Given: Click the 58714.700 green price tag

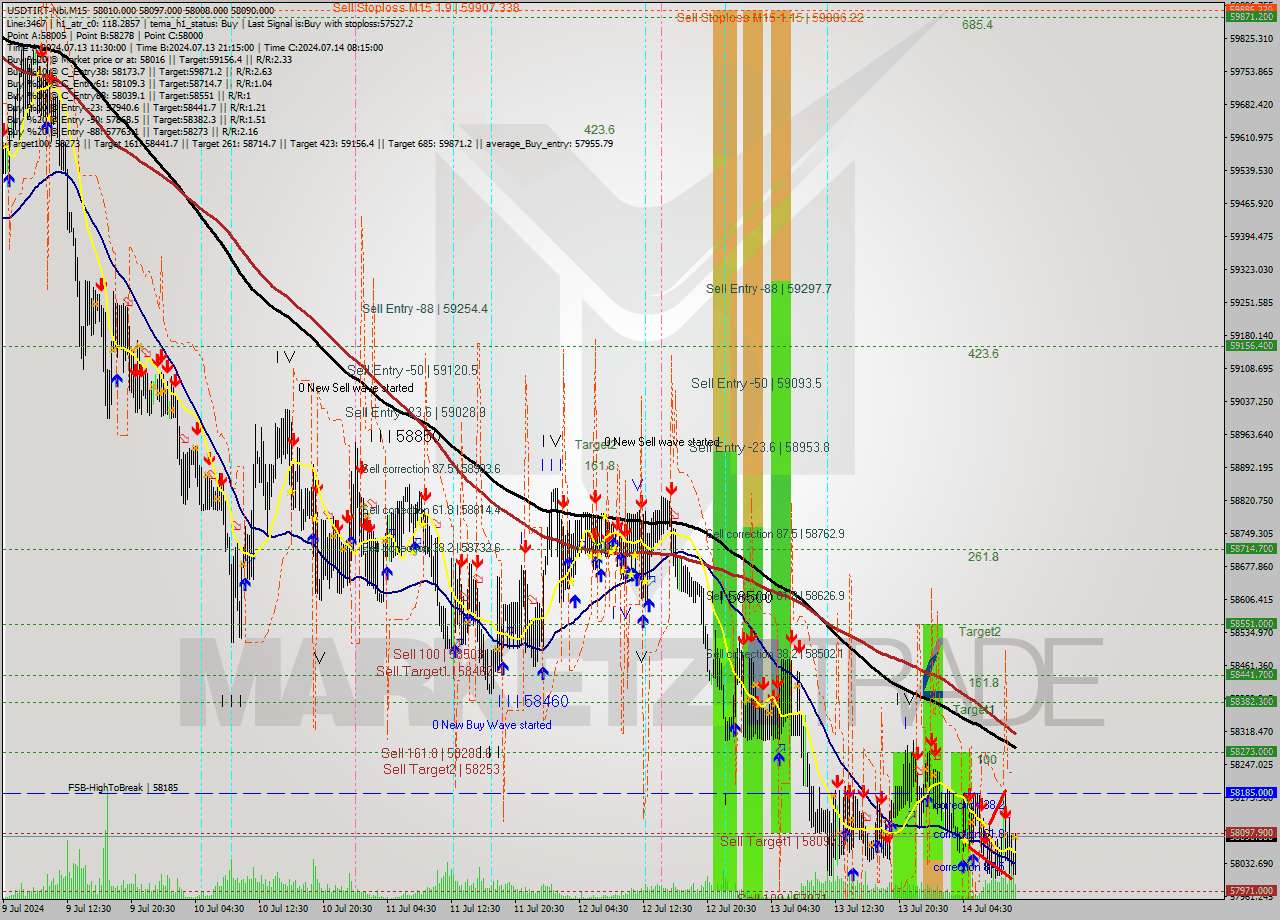Looking at the screenshot, I should 1251,548.
